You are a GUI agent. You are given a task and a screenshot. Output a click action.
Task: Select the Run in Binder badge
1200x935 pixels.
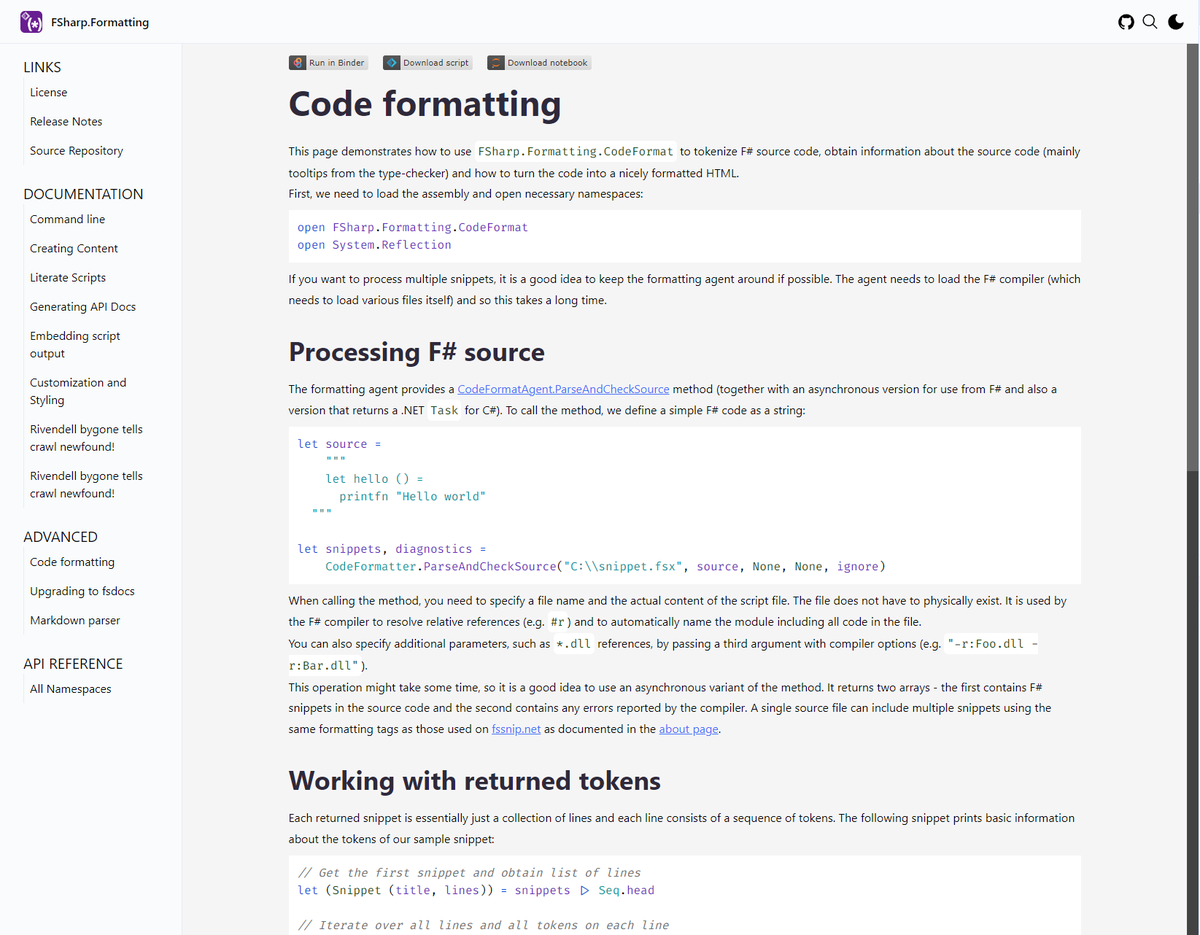(x=328, y=62)
